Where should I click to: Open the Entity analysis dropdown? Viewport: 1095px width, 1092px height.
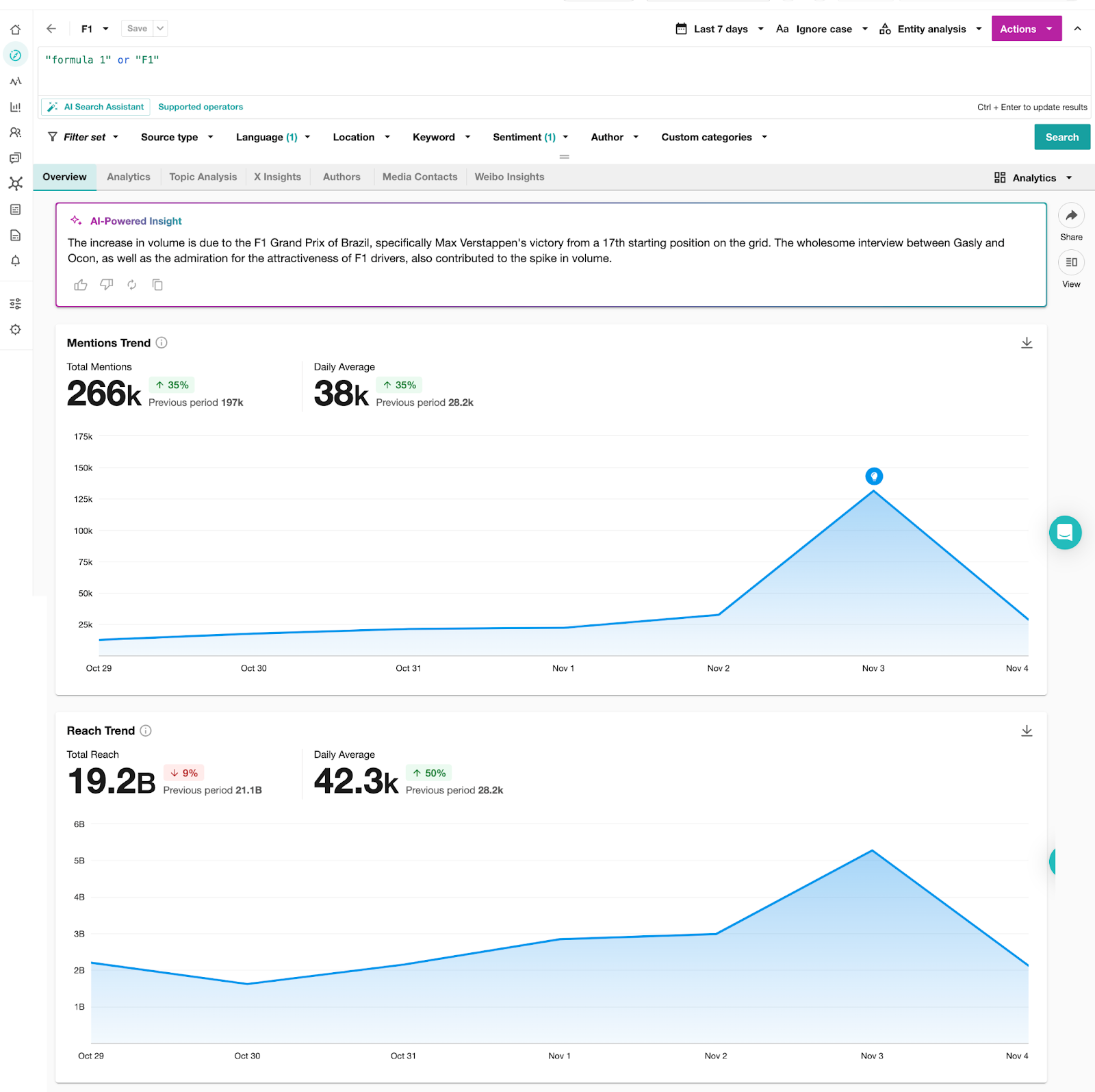pyautogui.click(x=931, y=29)
